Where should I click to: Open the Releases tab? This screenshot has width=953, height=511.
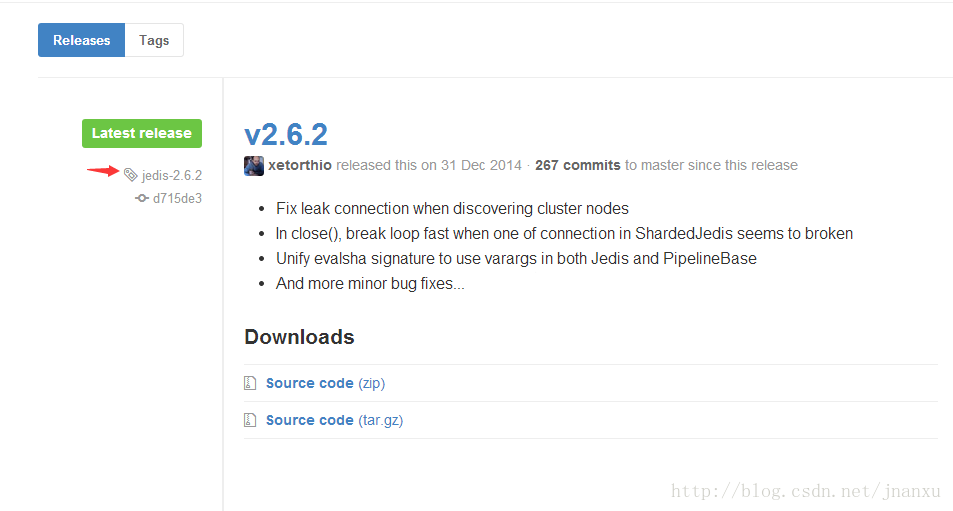tap(81, 40)
